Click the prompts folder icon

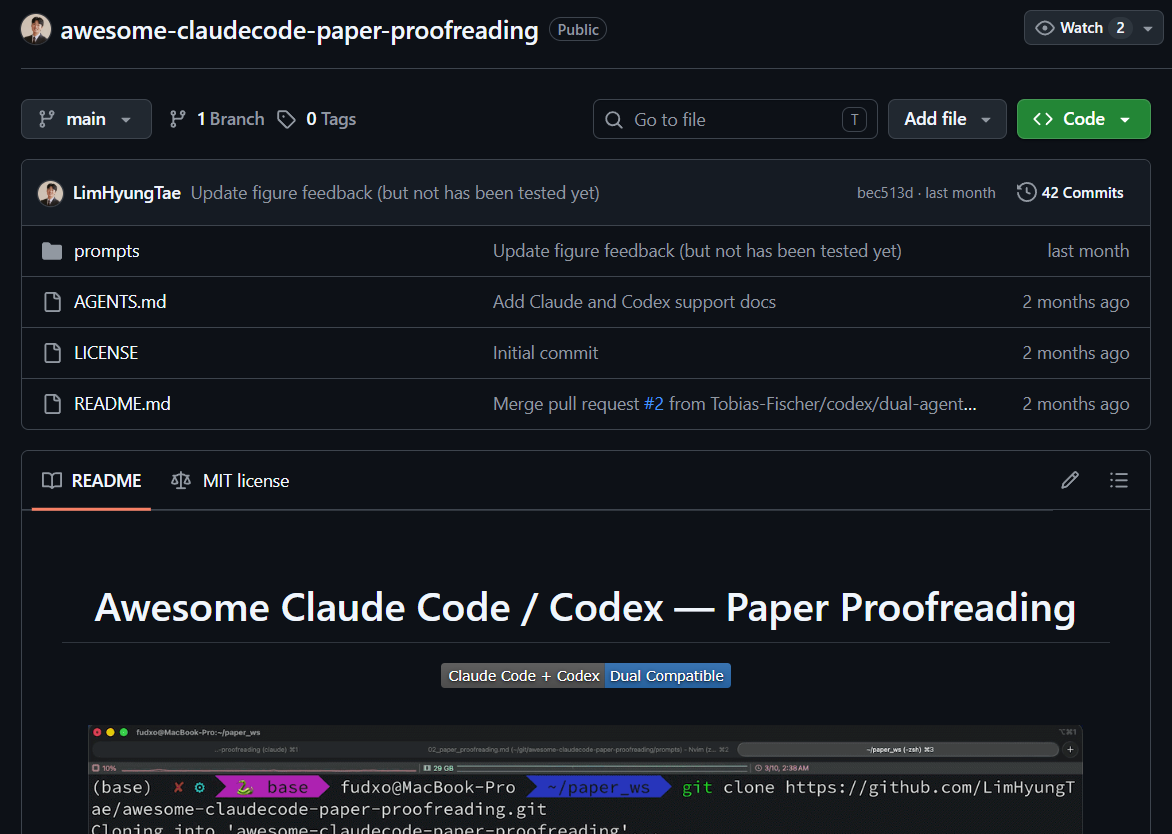tap(52, 251)
